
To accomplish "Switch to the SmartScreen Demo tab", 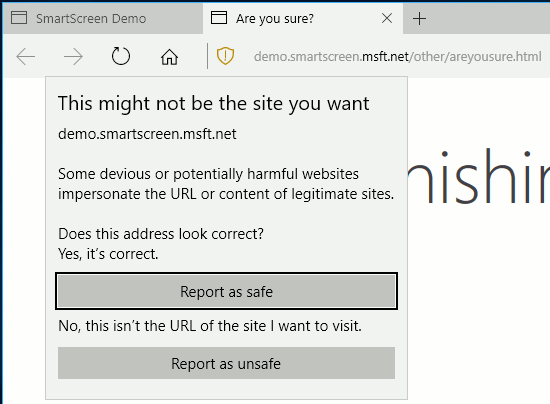I will click(103, 19).
